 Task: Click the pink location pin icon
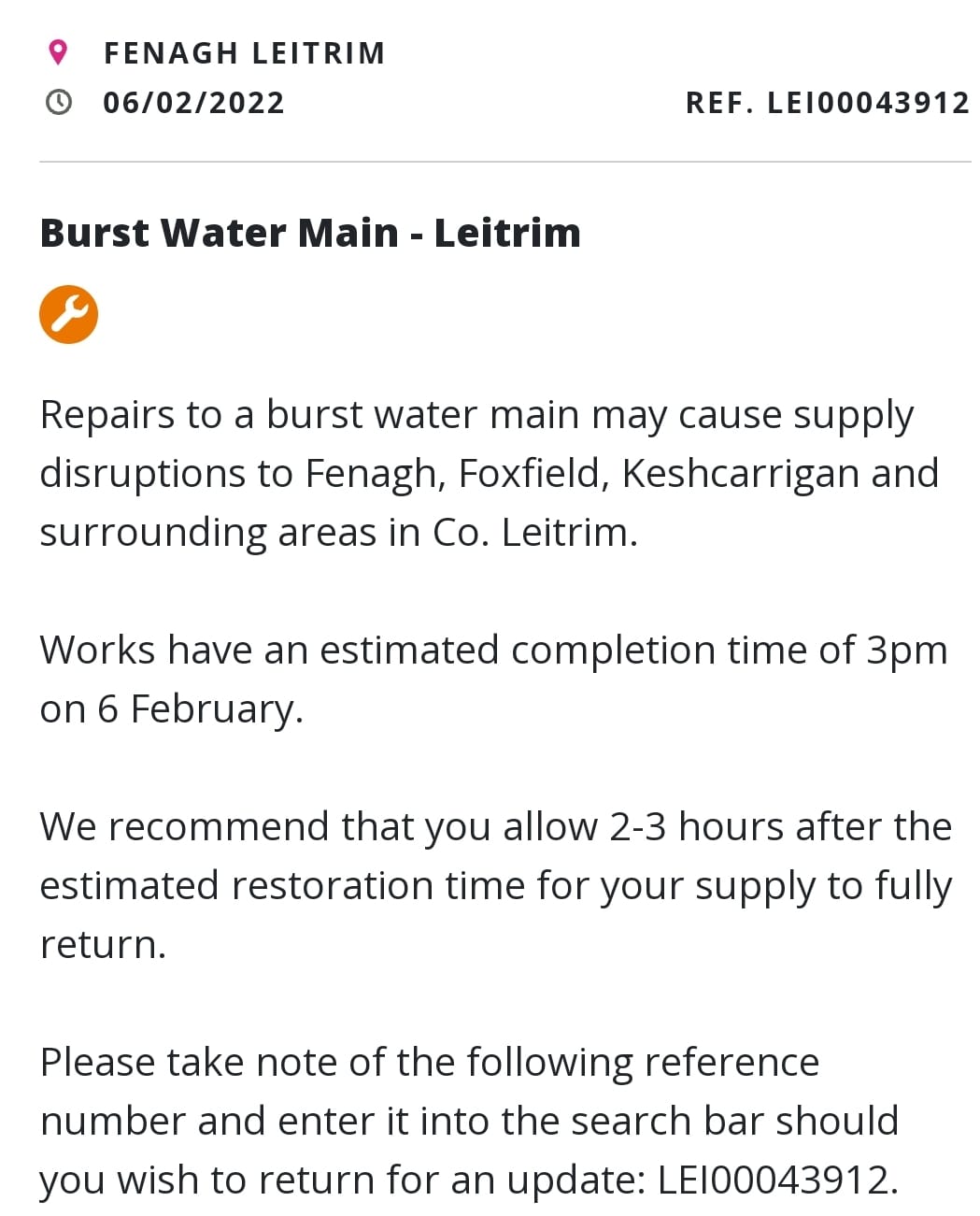click(x=58, y=52)
